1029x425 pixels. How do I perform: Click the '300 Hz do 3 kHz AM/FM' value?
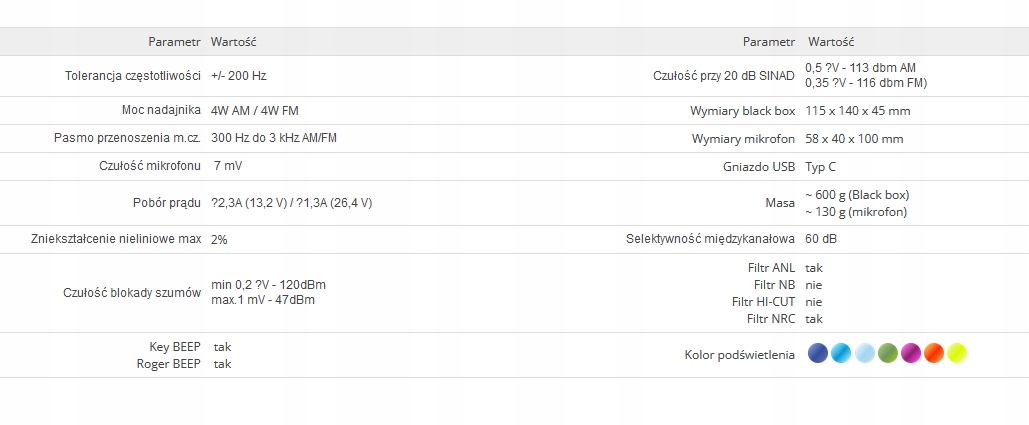[275, 138]
